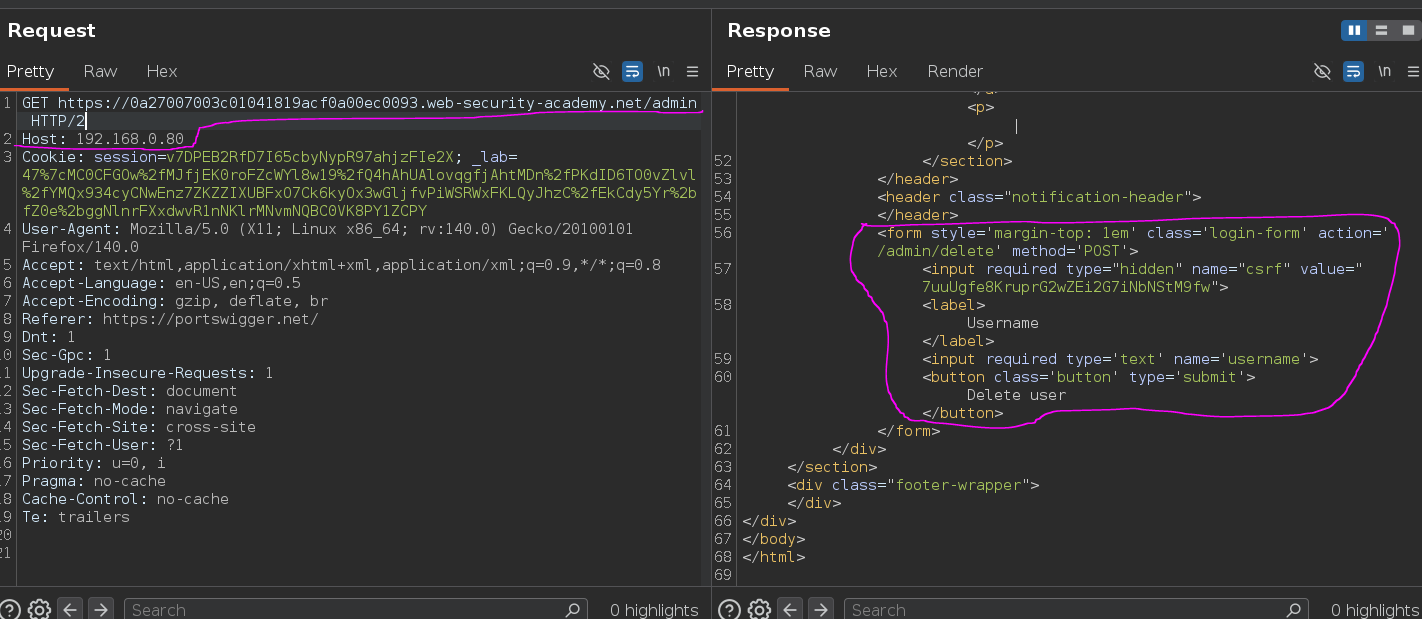Viewport: 1422px width, 619px height.
Task: Switch Request panel to Hex tab
Action: pyautogui.click(x=162, y=71)
